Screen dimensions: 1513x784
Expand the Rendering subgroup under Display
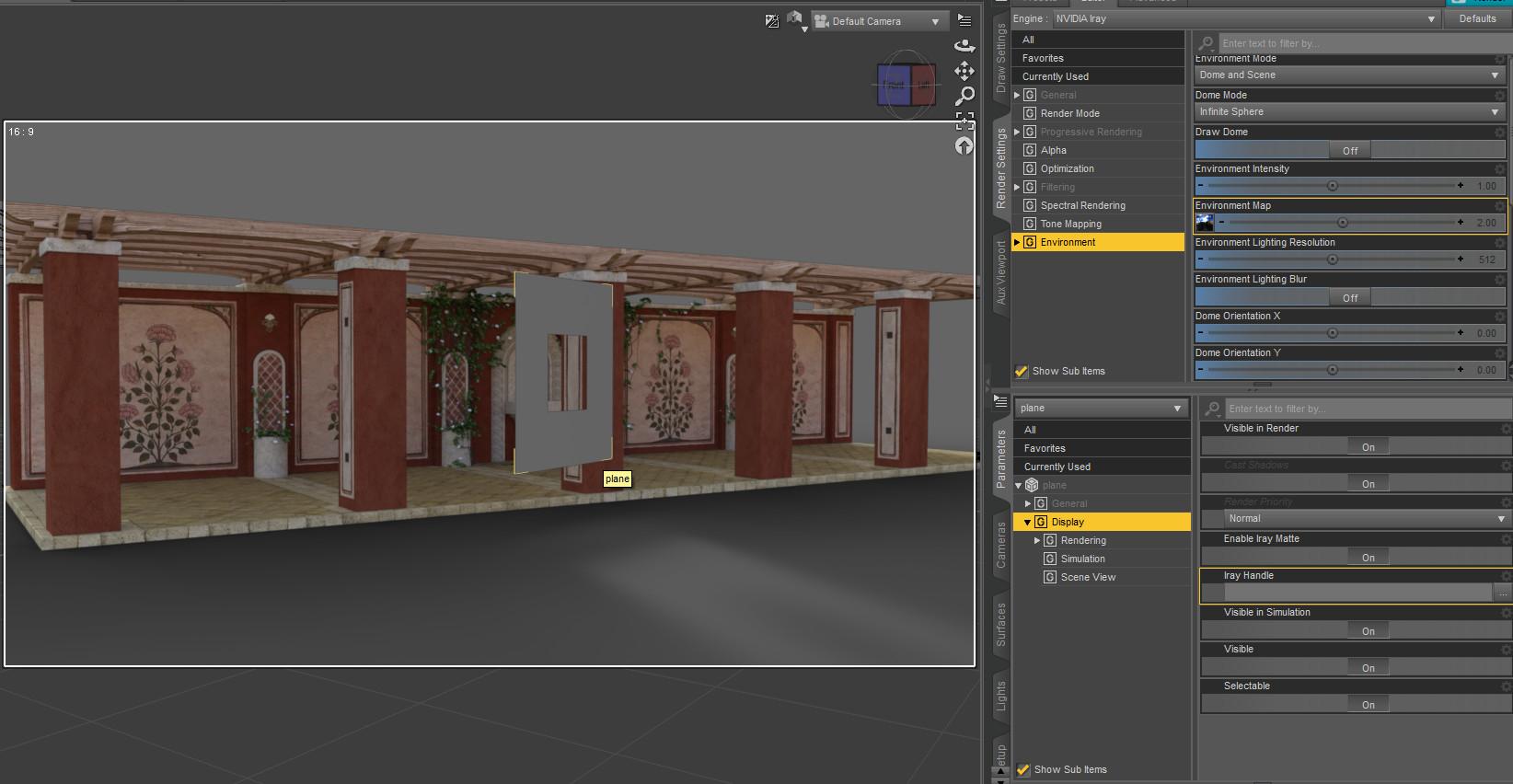1037,540
